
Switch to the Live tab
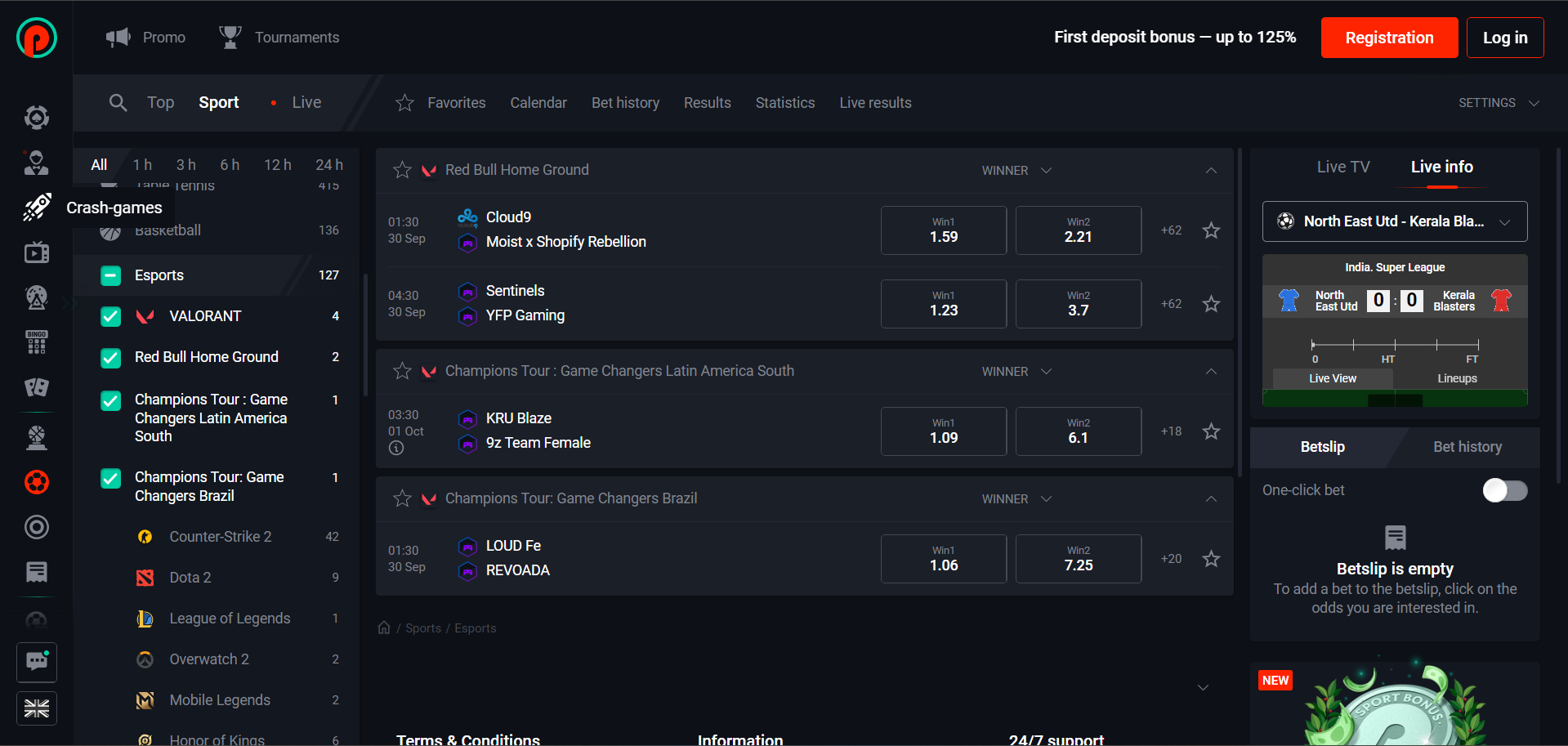[x=306, y=102]
